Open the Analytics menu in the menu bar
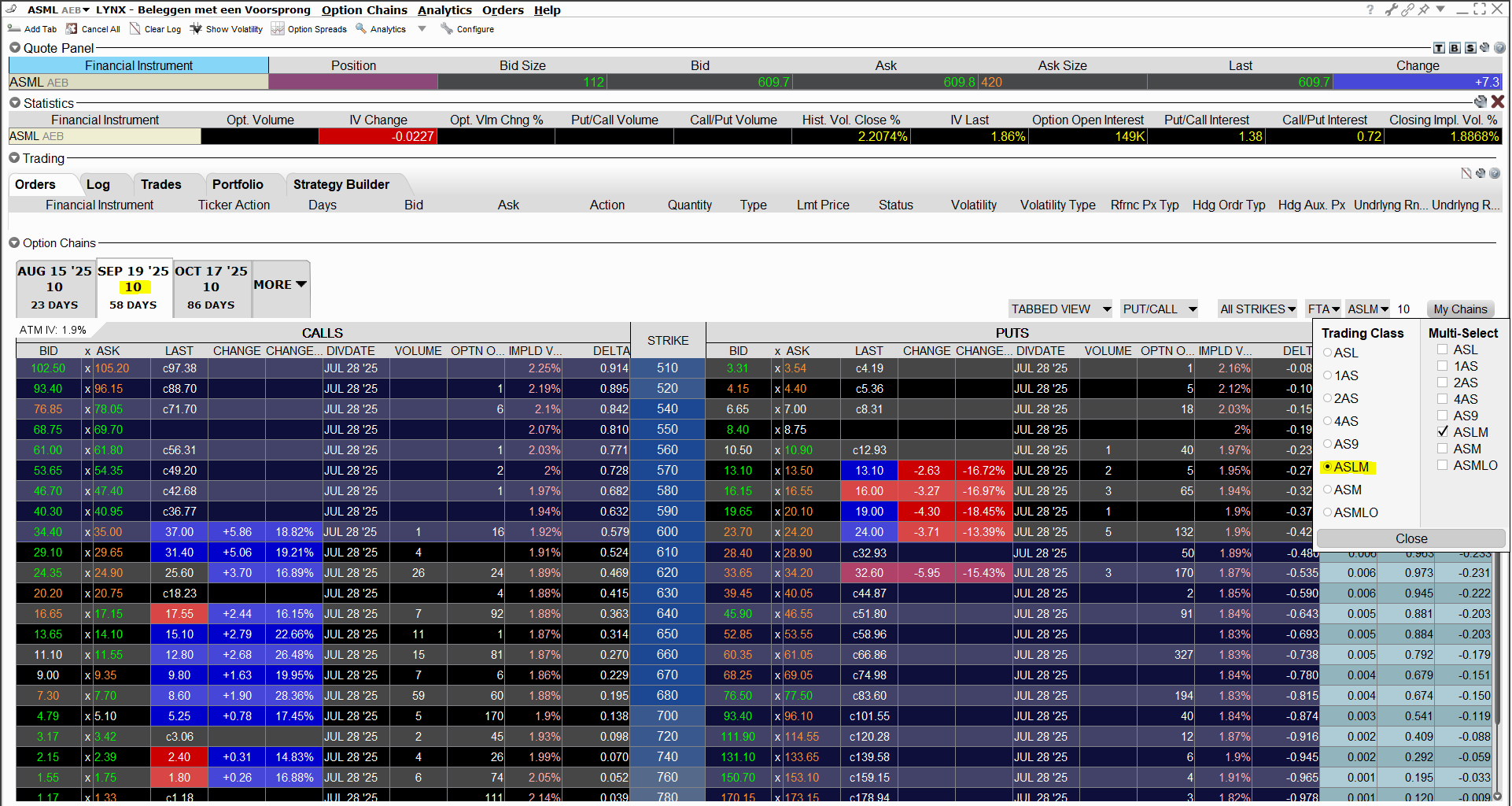Image resolution: width=1512 pixels, height=806 pixels. 444,10
